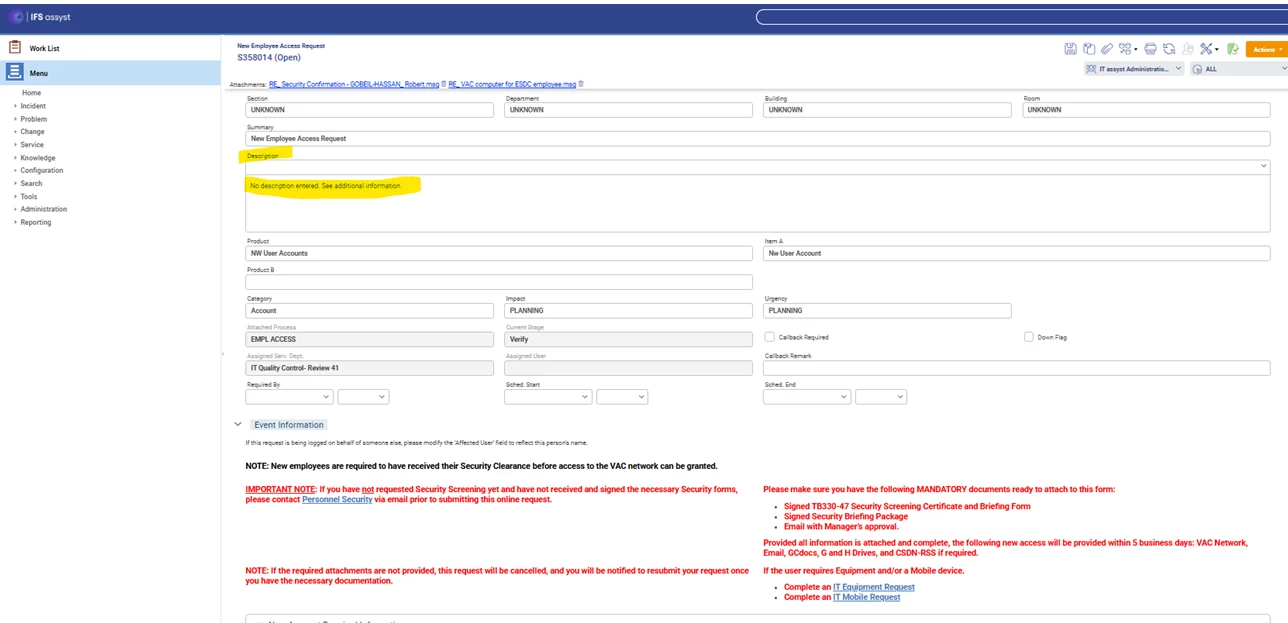Expand Administration in the sidebar menu
The image size is (1288, 623).
(x=44, y=209)
